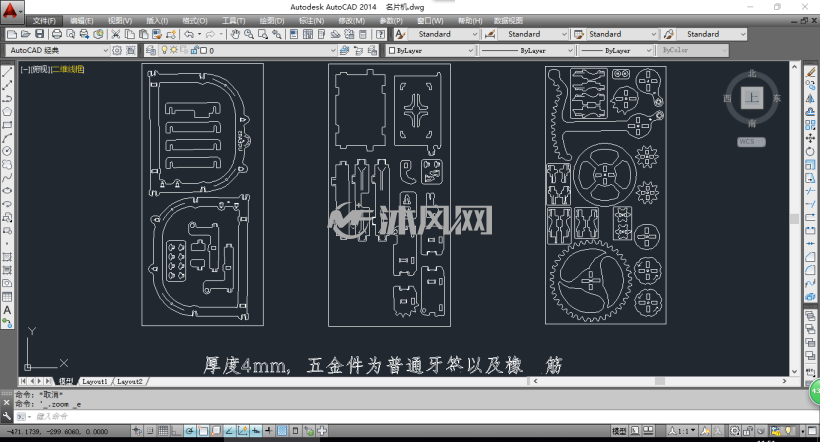Switch to the Layout1 tab
820x442 pixels.
tap(95, 381)
